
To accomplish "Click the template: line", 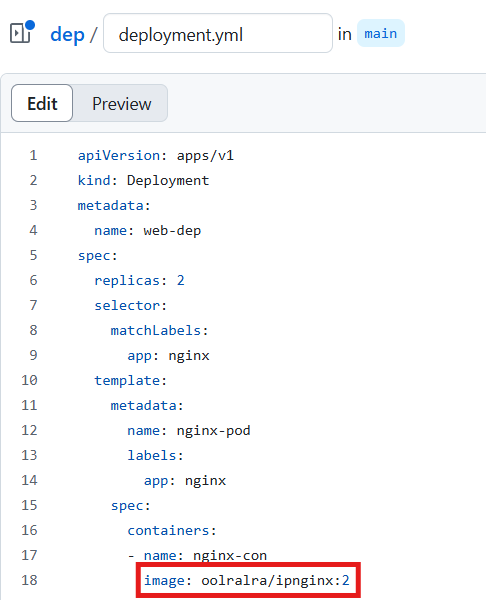I will (x=130, y=380).
